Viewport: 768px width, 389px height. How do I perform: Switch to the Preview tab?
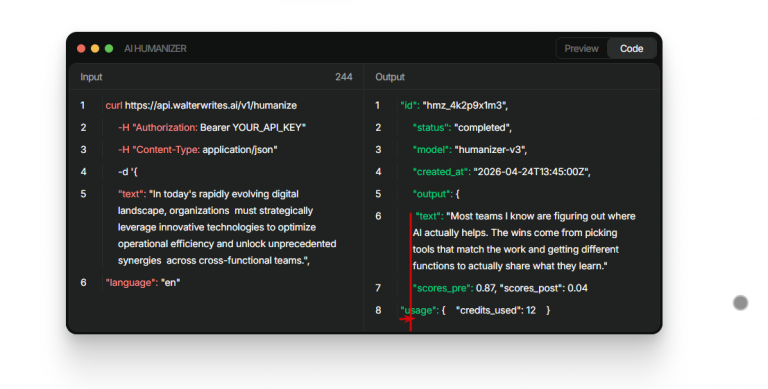tap(581, 49)
